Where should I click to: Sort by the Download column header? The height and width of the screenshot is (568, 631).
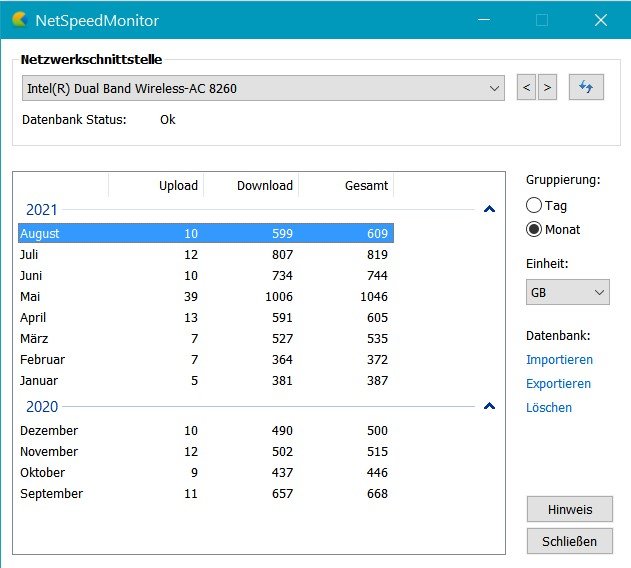(251, 185)
